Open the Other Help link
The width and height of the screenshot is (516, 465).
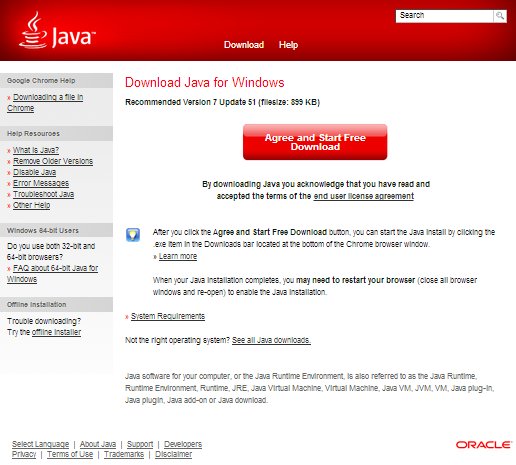pyautogui.click(x=32, y=205)
